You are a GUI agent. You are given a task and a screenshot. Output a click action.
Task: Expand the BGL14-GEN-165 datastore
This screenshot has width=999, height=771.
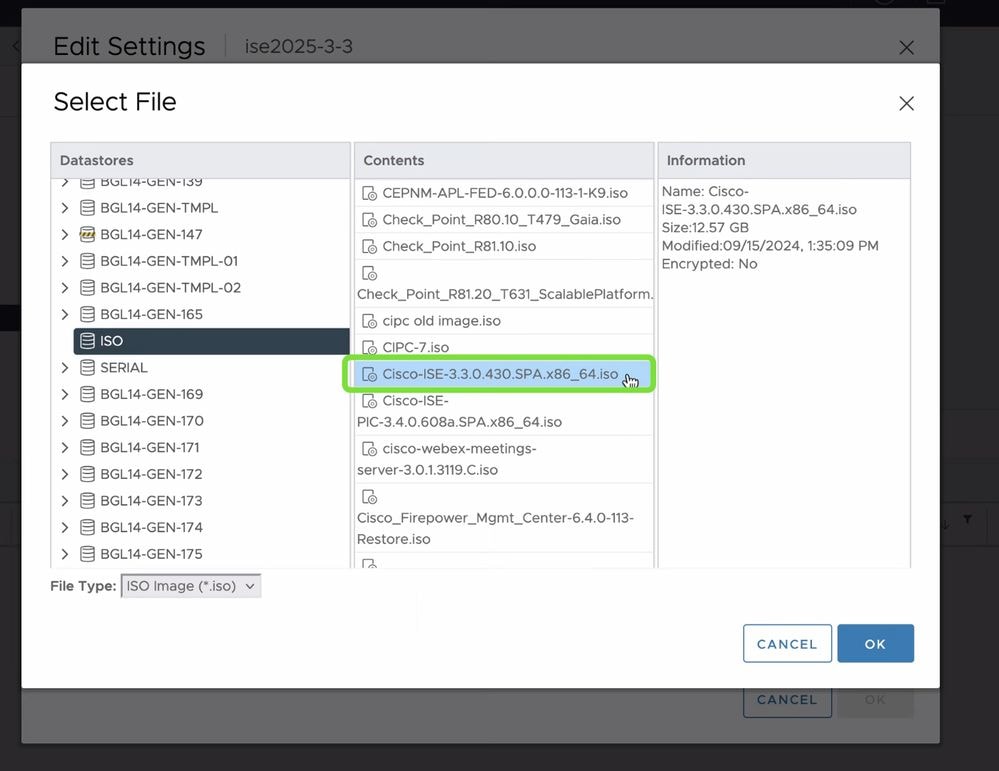tap(64, 314)
